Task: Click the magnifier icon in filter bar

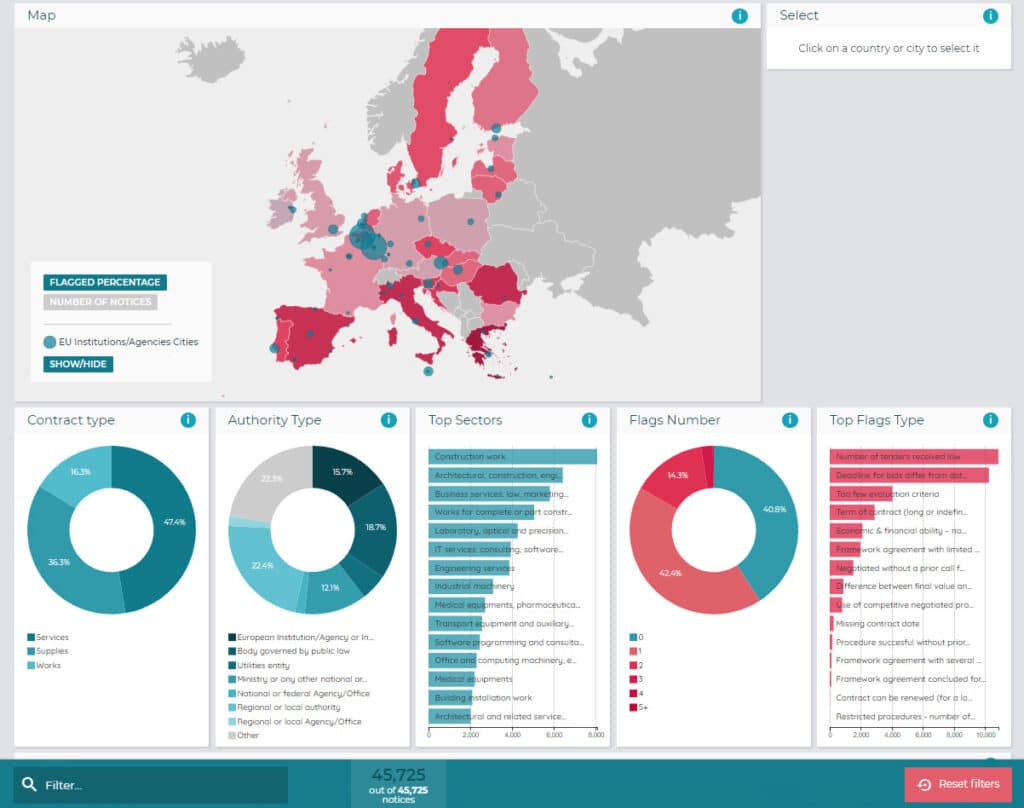Action: (30, 785)
